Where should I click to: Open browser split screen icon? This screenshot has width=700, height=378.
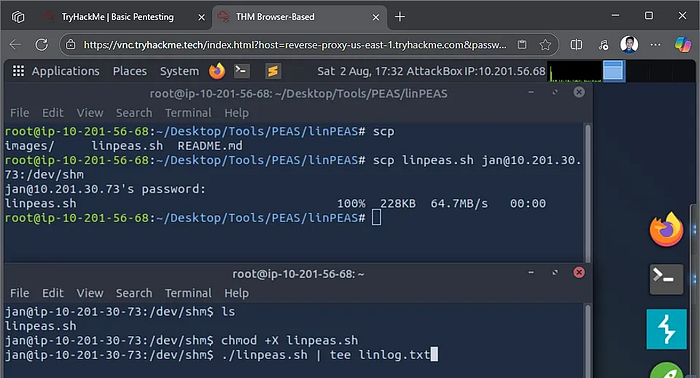click(x=576, y=45)
